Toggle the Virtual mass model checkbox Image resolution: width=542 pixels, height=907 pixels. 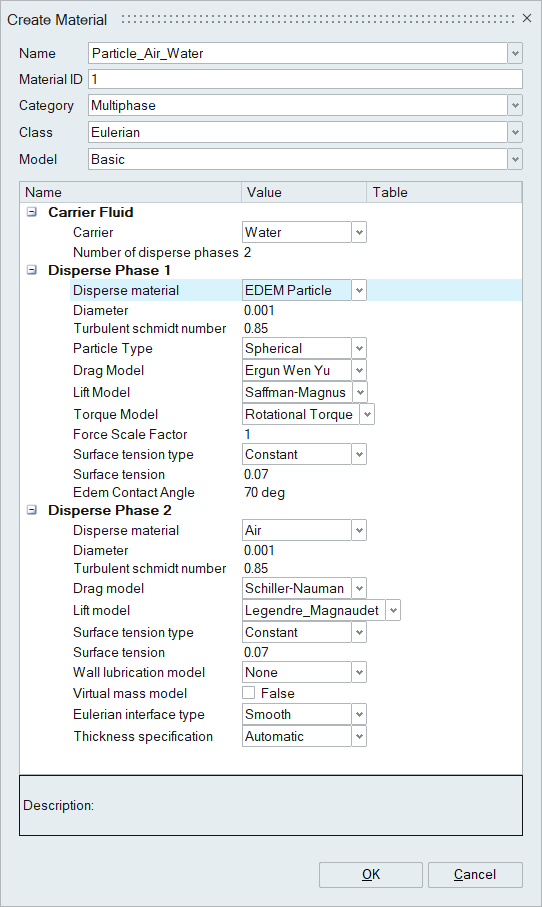point(249,693)
